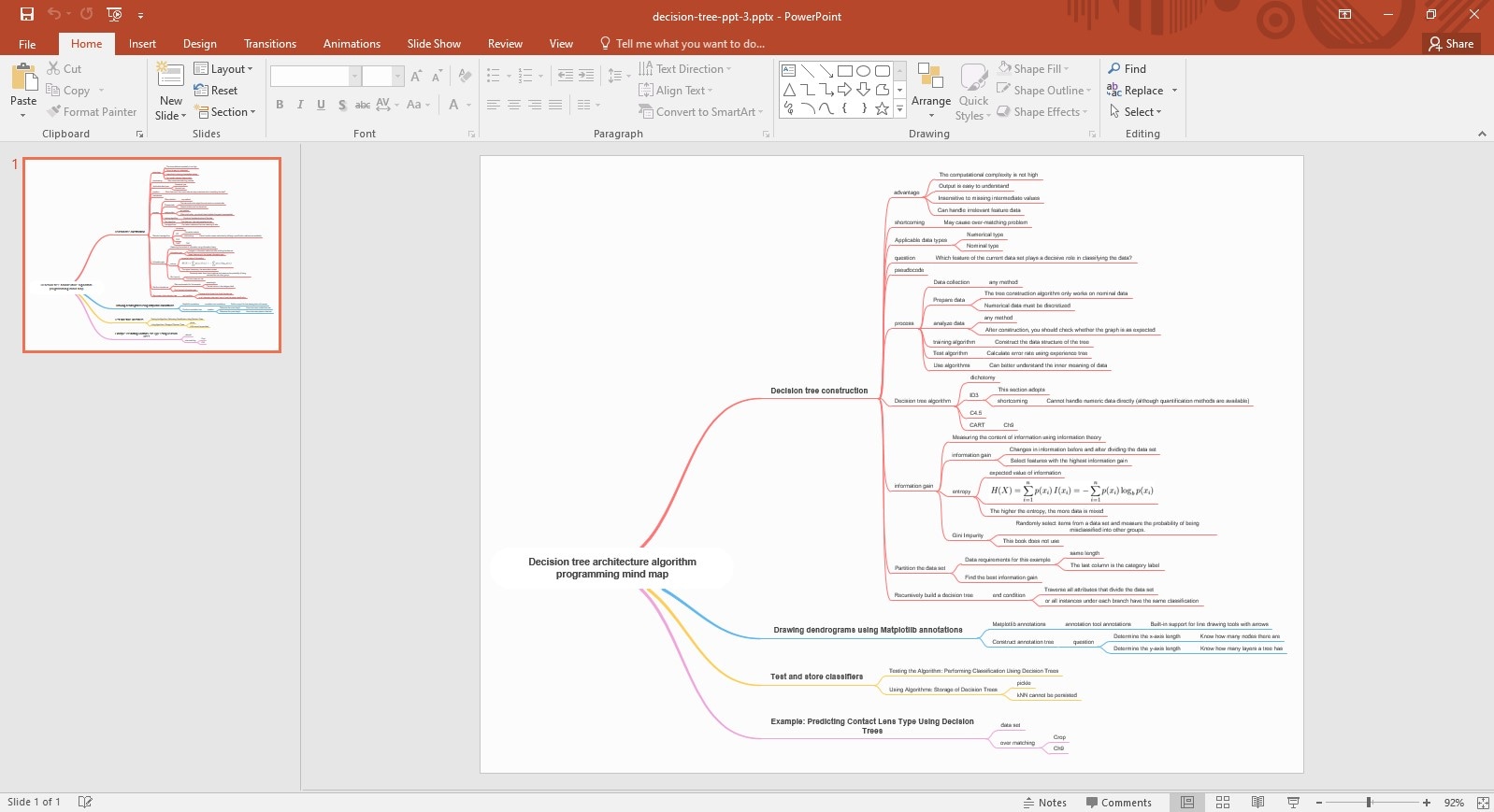The width and height of the screenshot is (1494, 812).
Task: Switch to the Animations tab
Action: click(352, 44)
